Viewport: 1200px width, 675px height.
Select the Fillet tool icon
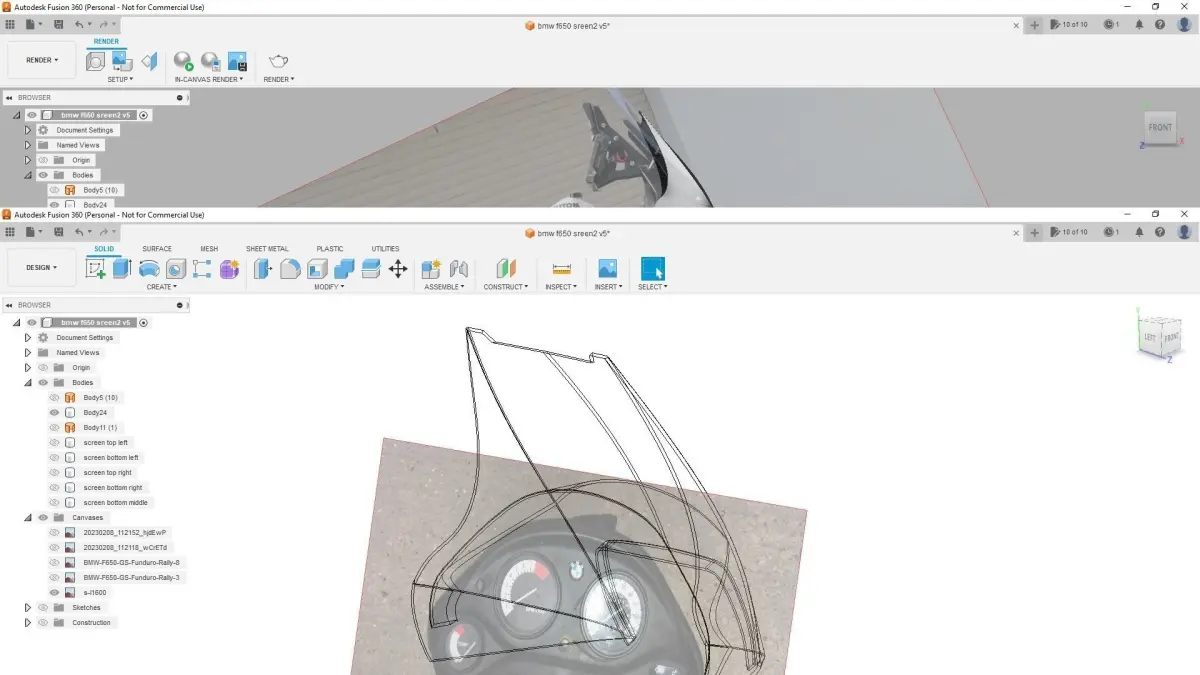click(x=290, y=268)
